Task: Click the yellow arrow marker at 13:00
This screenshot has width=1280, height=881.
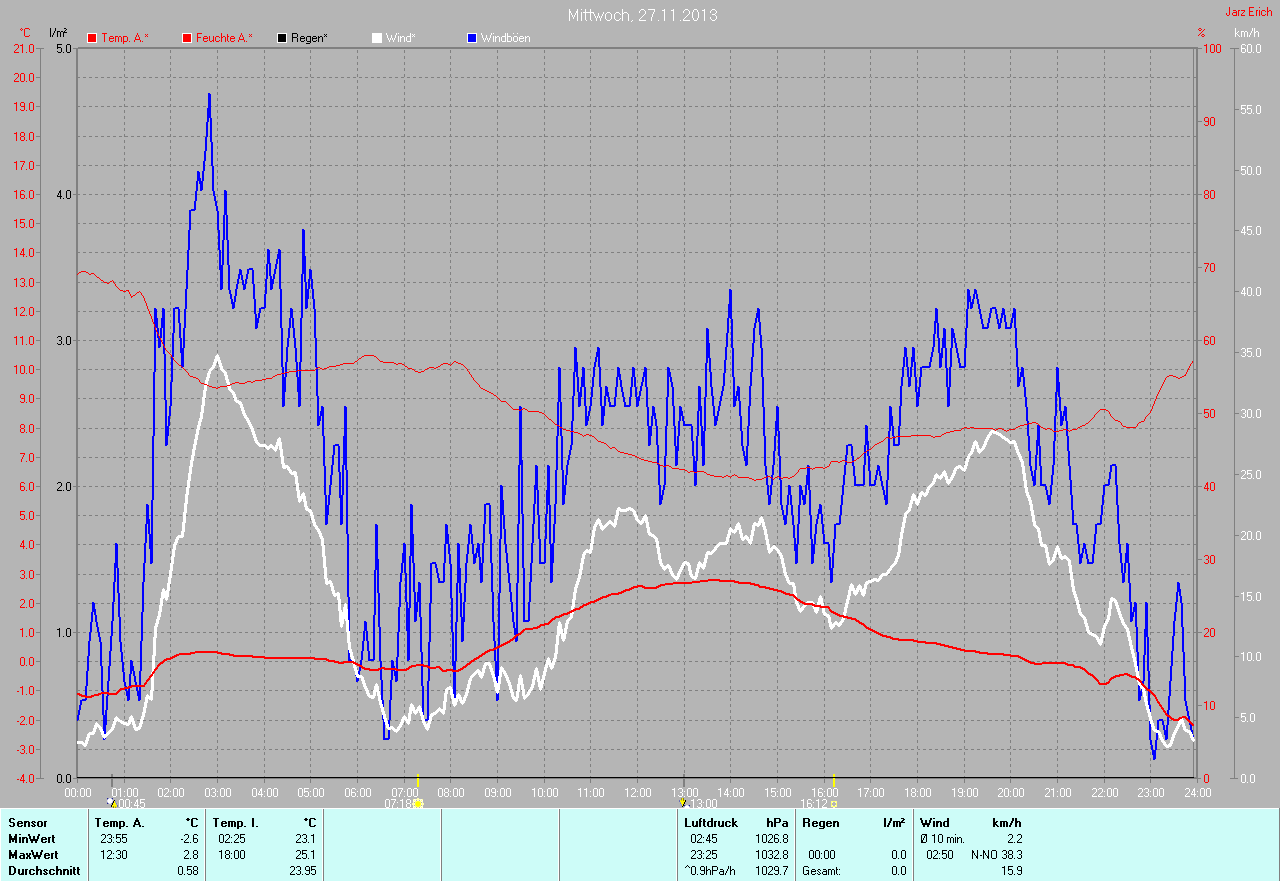Action: (x=683, y=802)
